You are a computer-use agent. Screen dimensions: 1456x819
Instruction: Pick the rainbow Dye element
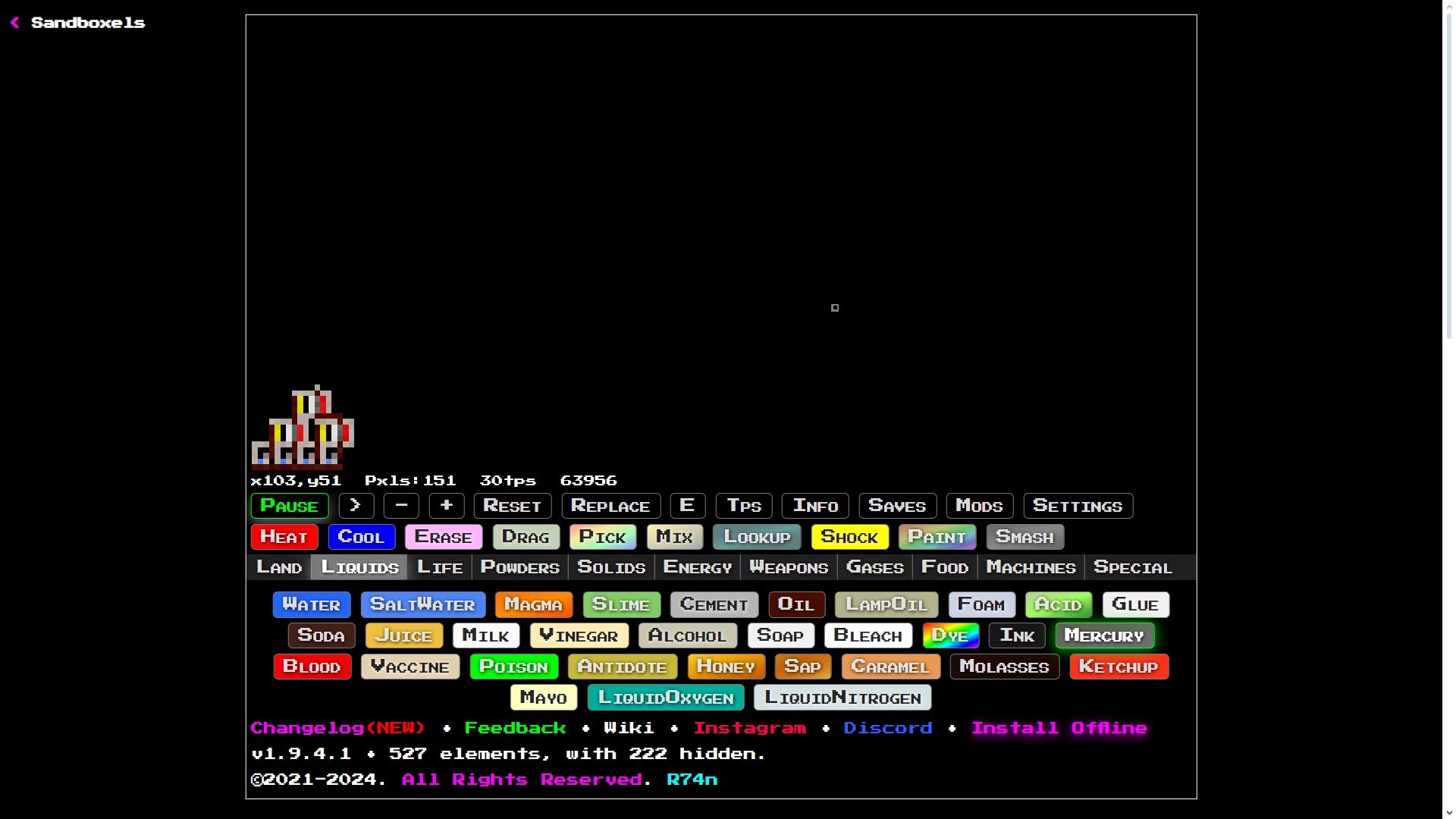[949, 635]
